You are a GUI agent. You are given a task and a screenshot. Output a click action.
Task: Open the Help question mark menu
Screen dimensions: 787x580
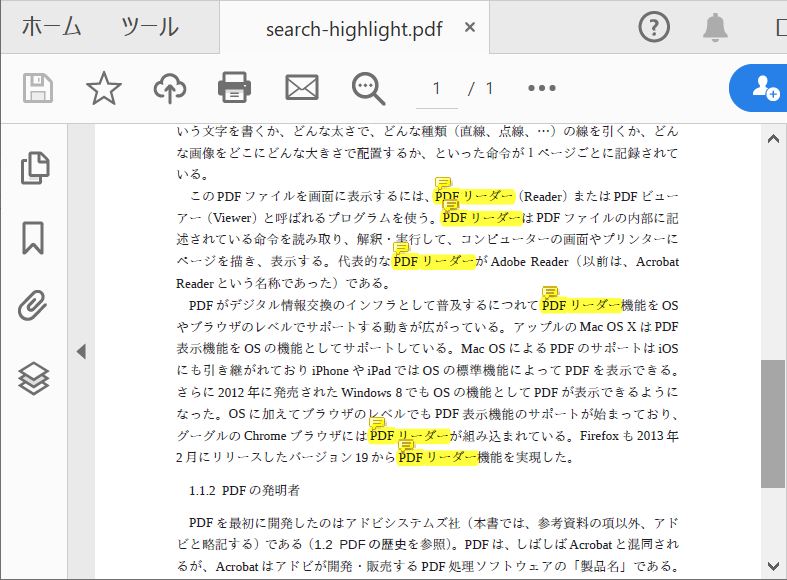[653, 27]
